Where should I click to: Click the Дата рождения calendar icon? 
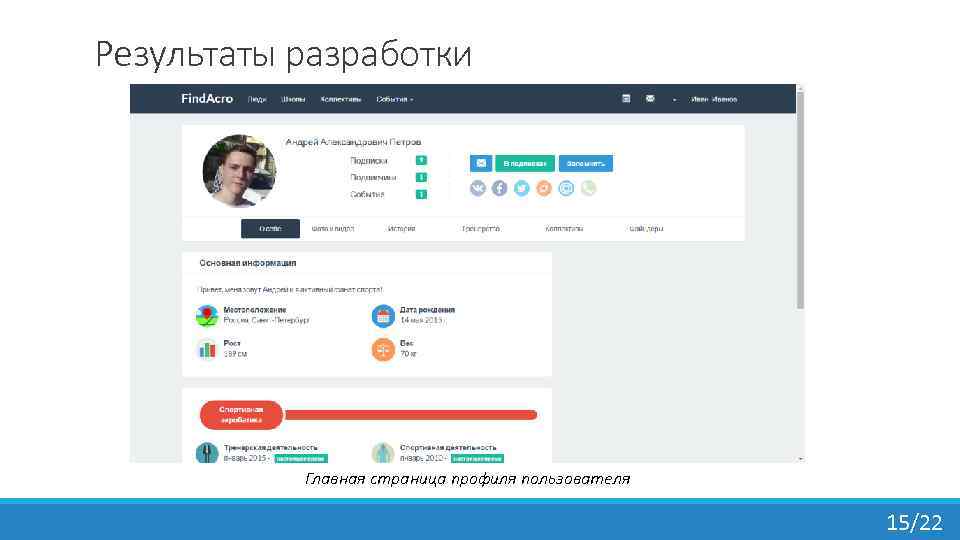pos(383,316)
